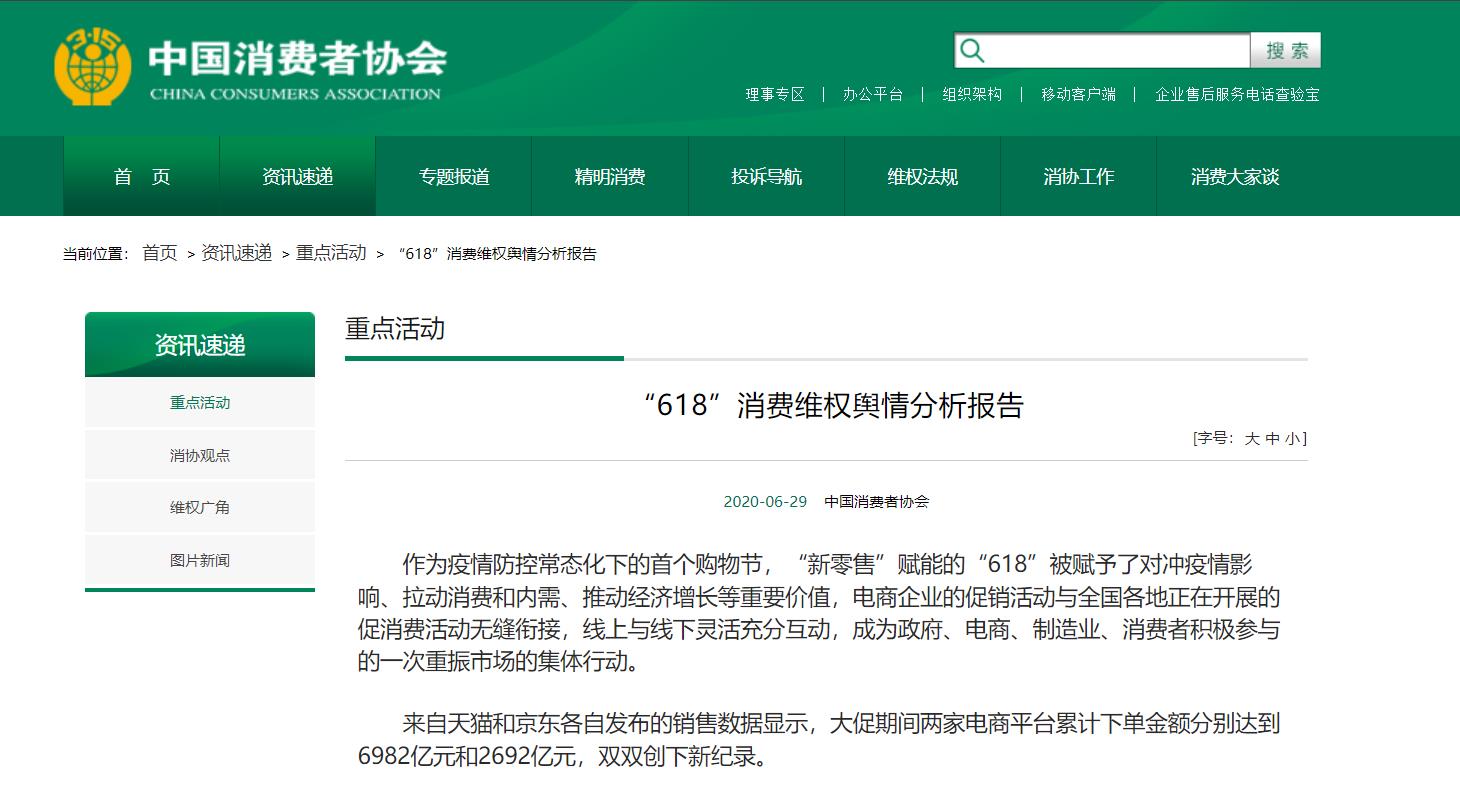The width and height of the screenshot is (1460, 789).
Task: Click the China Consumers Association logo
Action: [x=248, y=66]
